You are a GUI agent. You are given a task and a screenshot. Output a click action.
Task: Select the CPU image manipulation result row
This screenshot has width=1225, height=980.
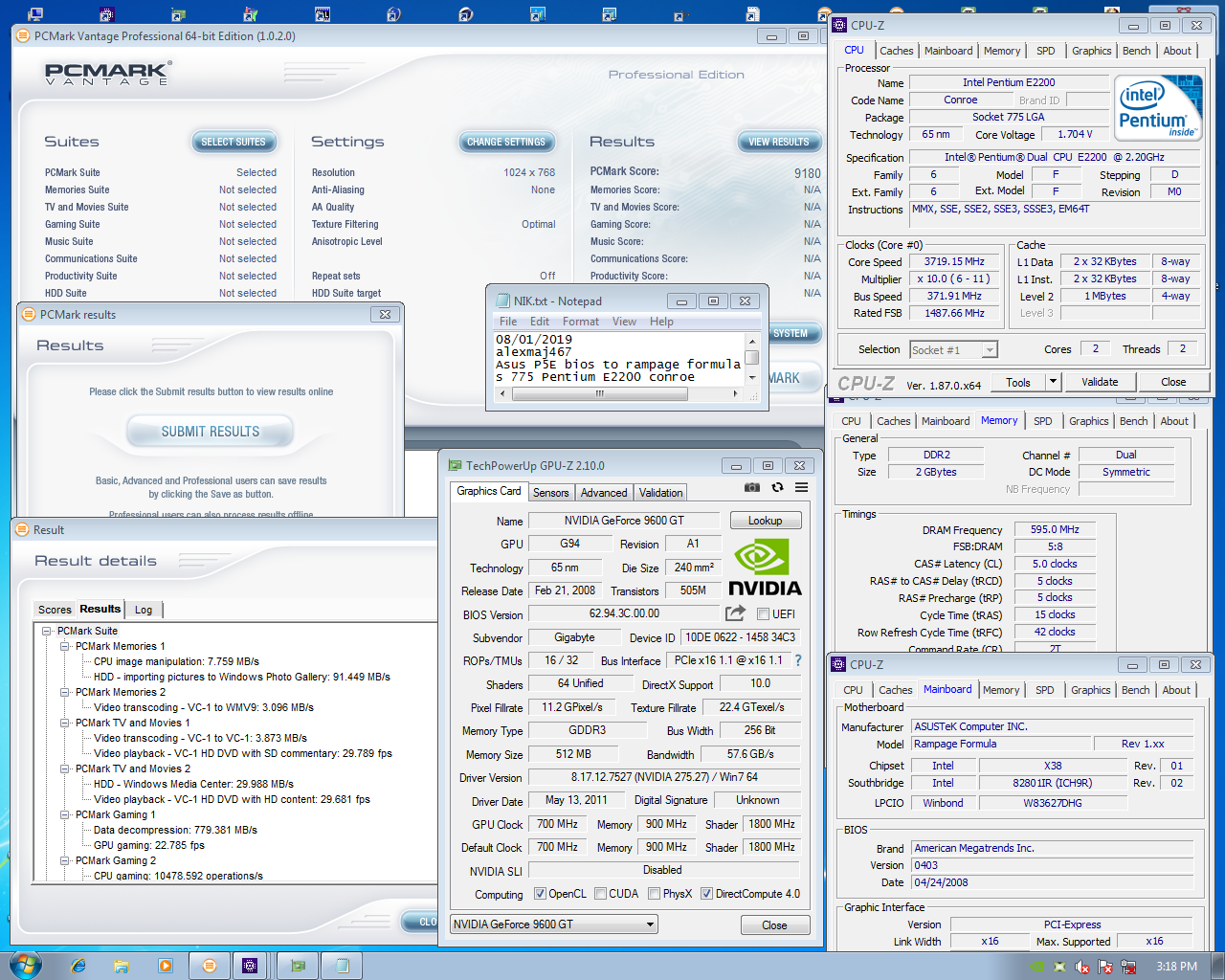(x=176, y=661)
